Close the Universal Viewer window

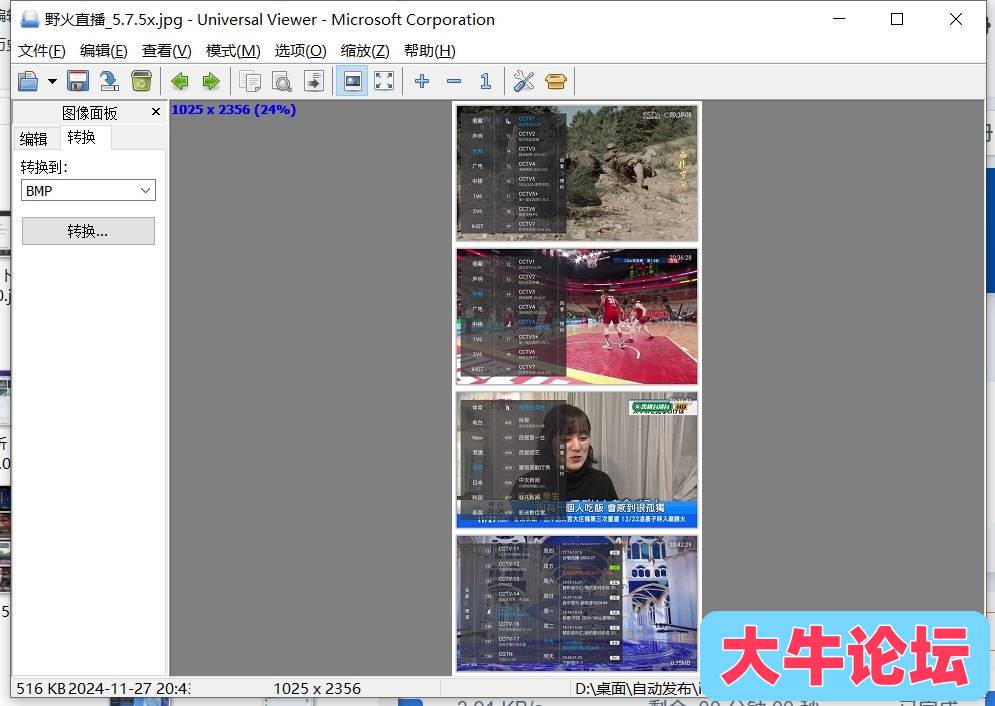(956, 19)
